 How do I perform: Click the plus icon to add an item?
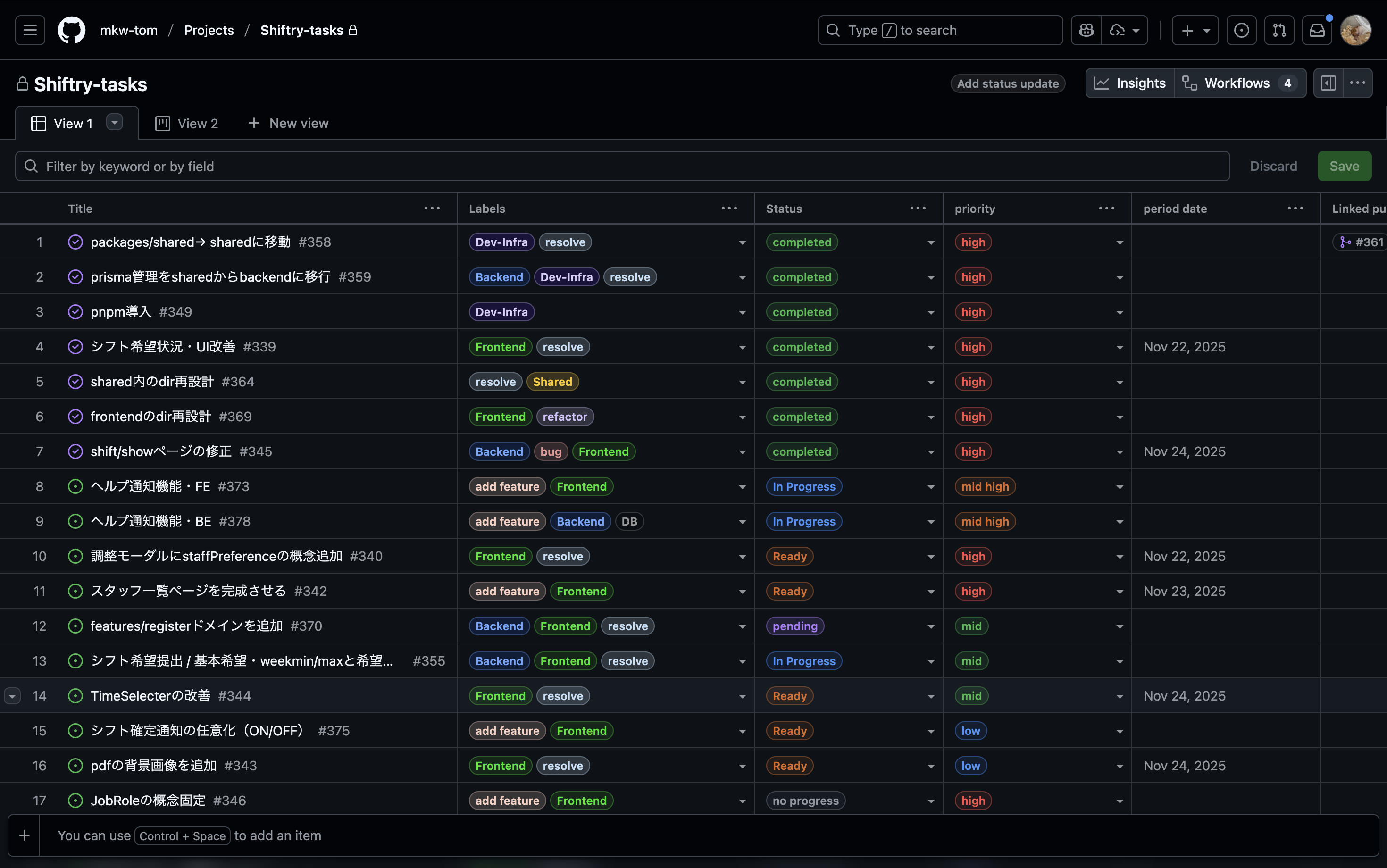(24, 835)
